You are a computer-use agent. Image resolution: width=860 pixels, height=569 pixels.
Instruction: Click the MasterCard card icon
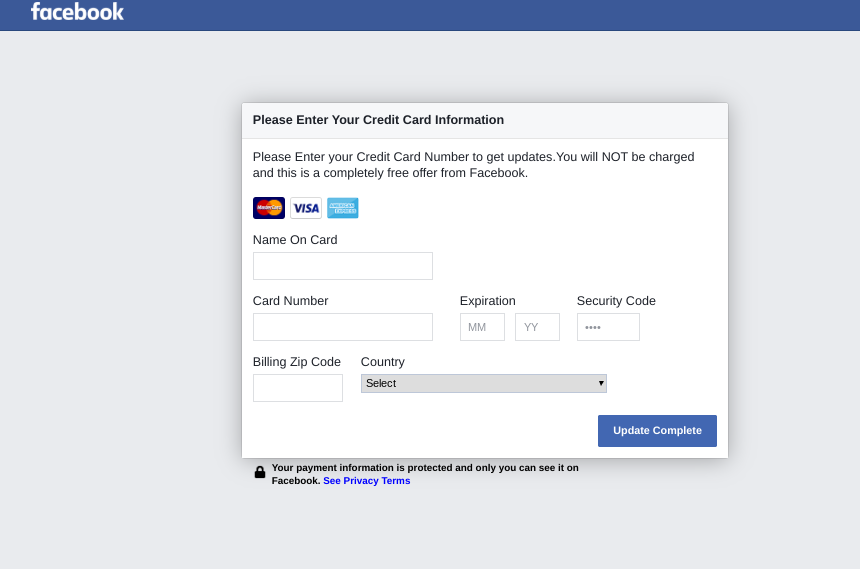(269, 208)
